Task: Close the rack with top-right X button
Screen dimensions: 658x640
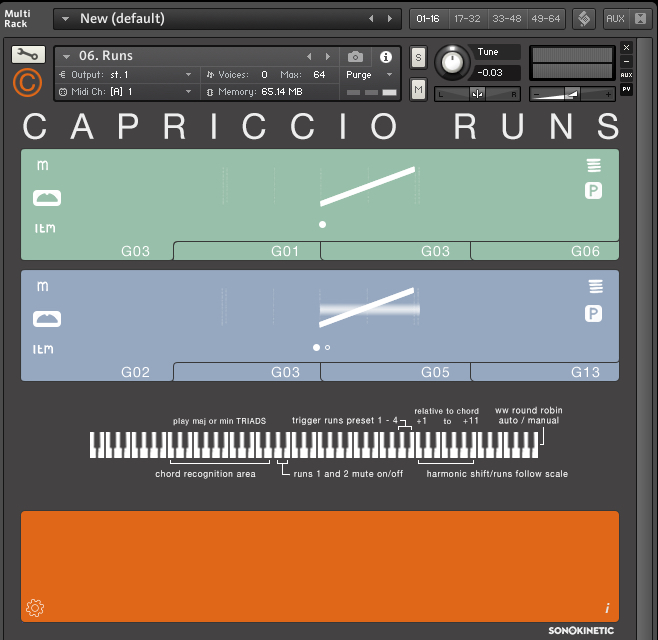Action: (x=626, y=47)
